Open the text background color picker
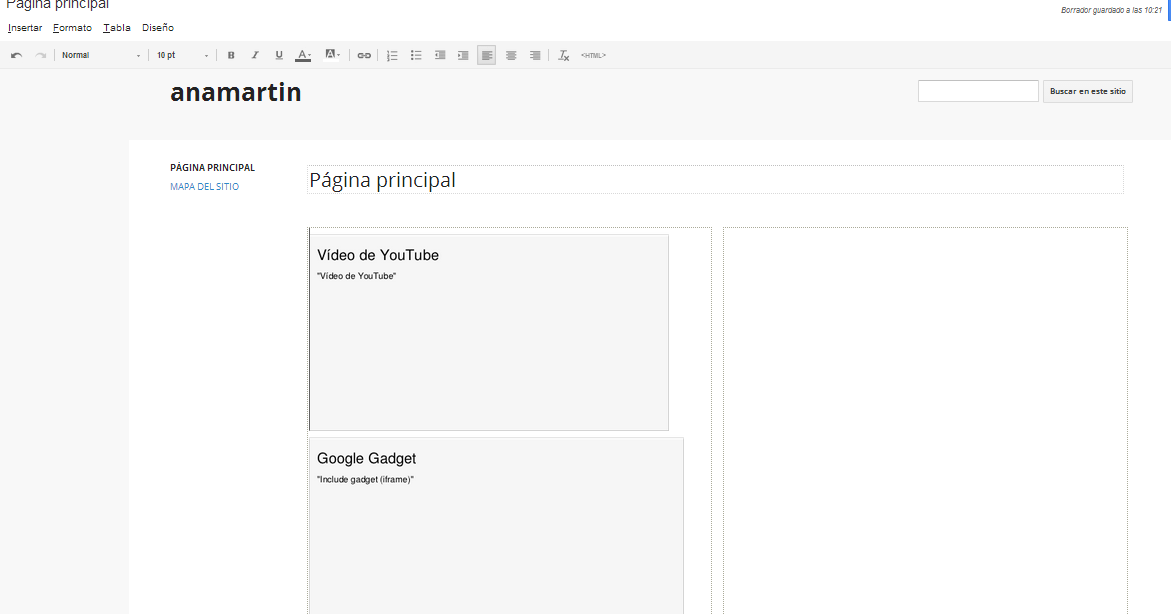 (333, 55)
